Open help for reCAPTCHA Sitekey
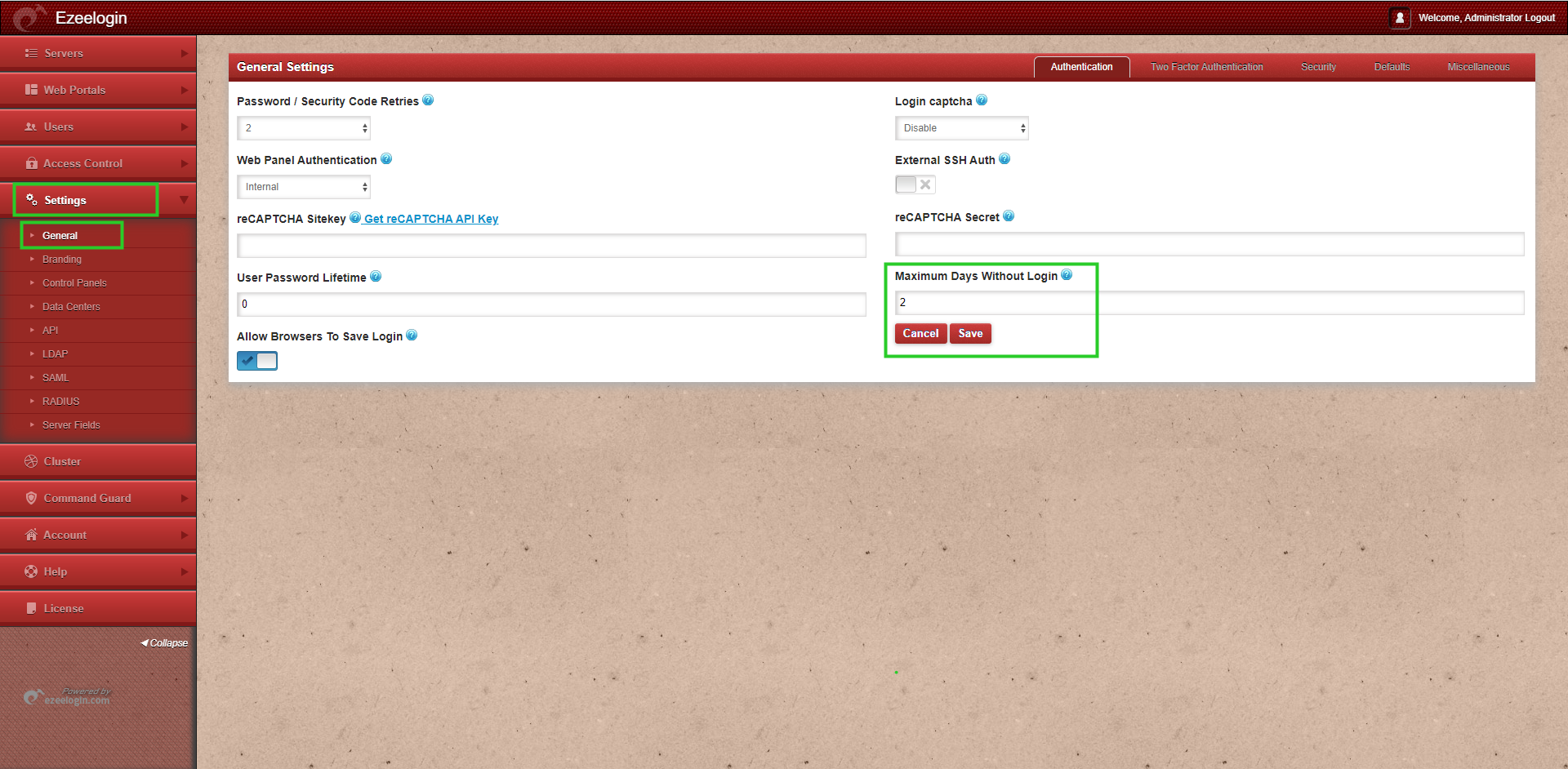Viewport: 1568px width, 769px height. click(x=355, y=218)
